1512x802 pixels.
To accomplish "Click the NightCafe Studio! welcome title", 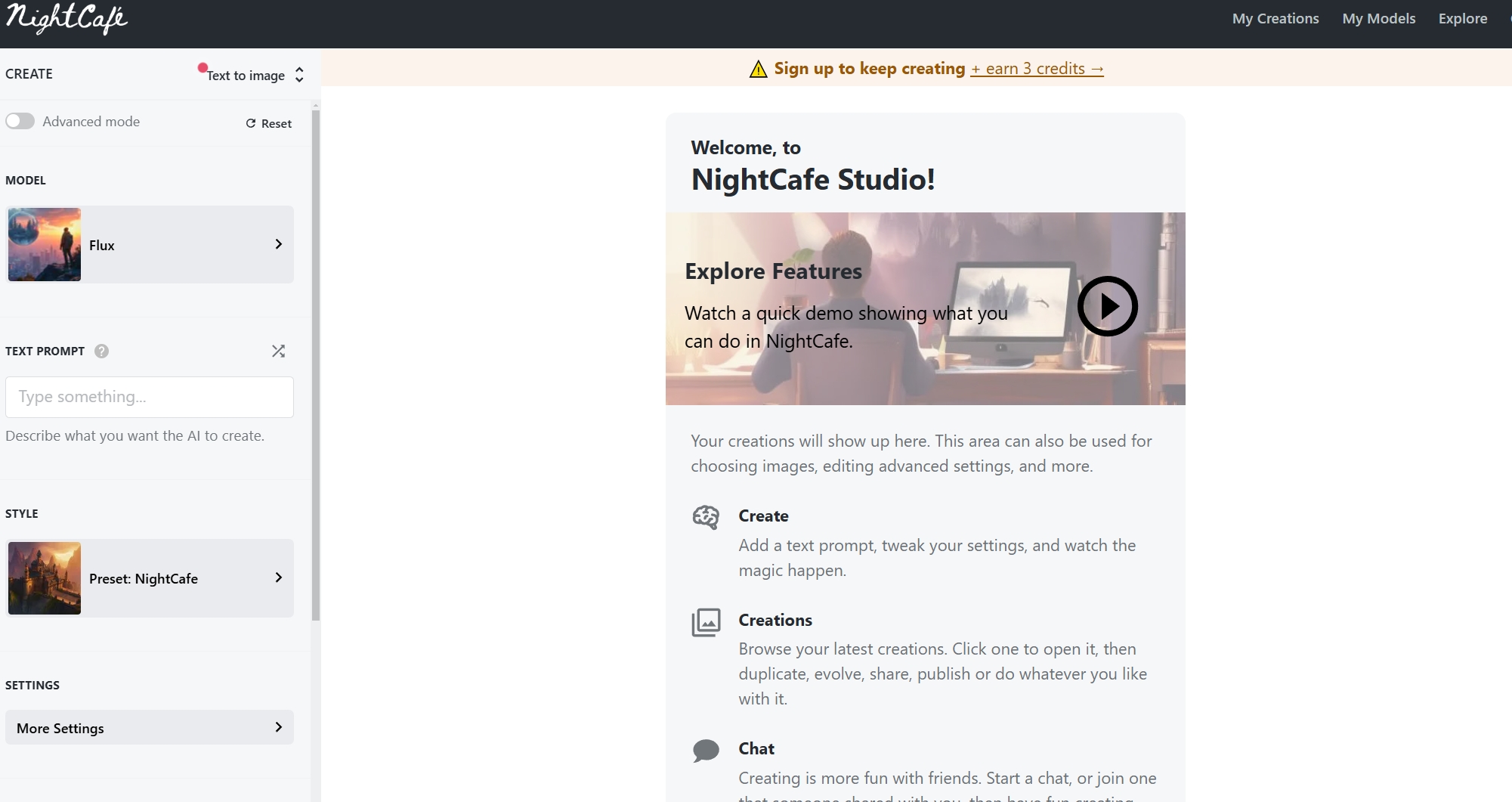I will point(813,179).
